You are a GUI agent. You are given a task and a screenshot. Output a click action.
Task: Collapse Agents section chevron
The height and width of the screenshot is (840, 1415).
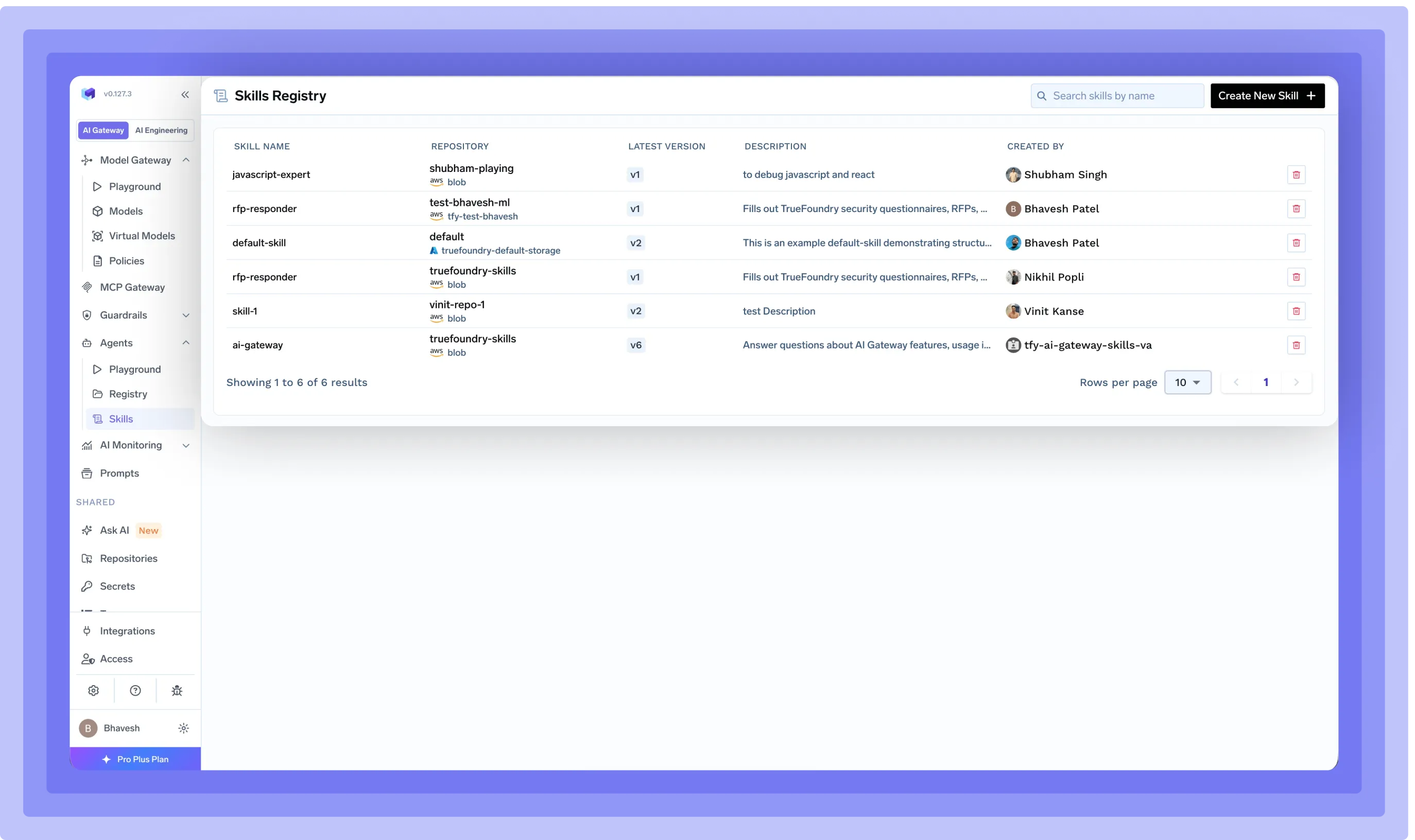186,343
